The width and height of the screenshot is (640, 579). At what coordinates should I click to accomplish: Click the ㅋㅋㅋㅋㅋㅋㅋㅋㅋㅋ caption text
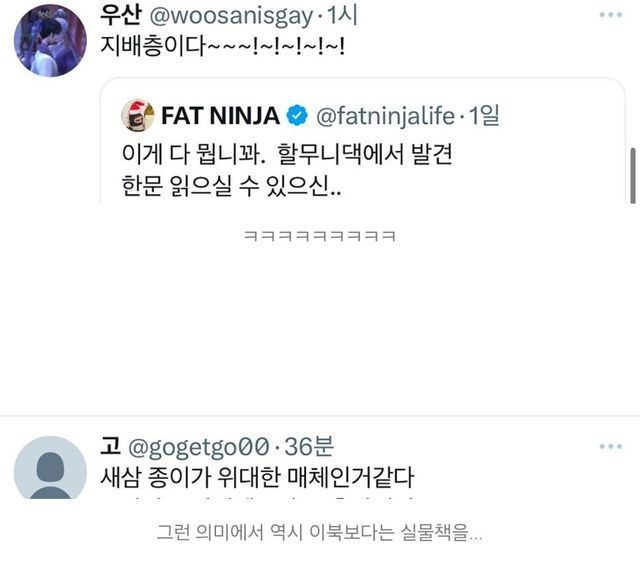pyautogui.click(x=320, y=237)
